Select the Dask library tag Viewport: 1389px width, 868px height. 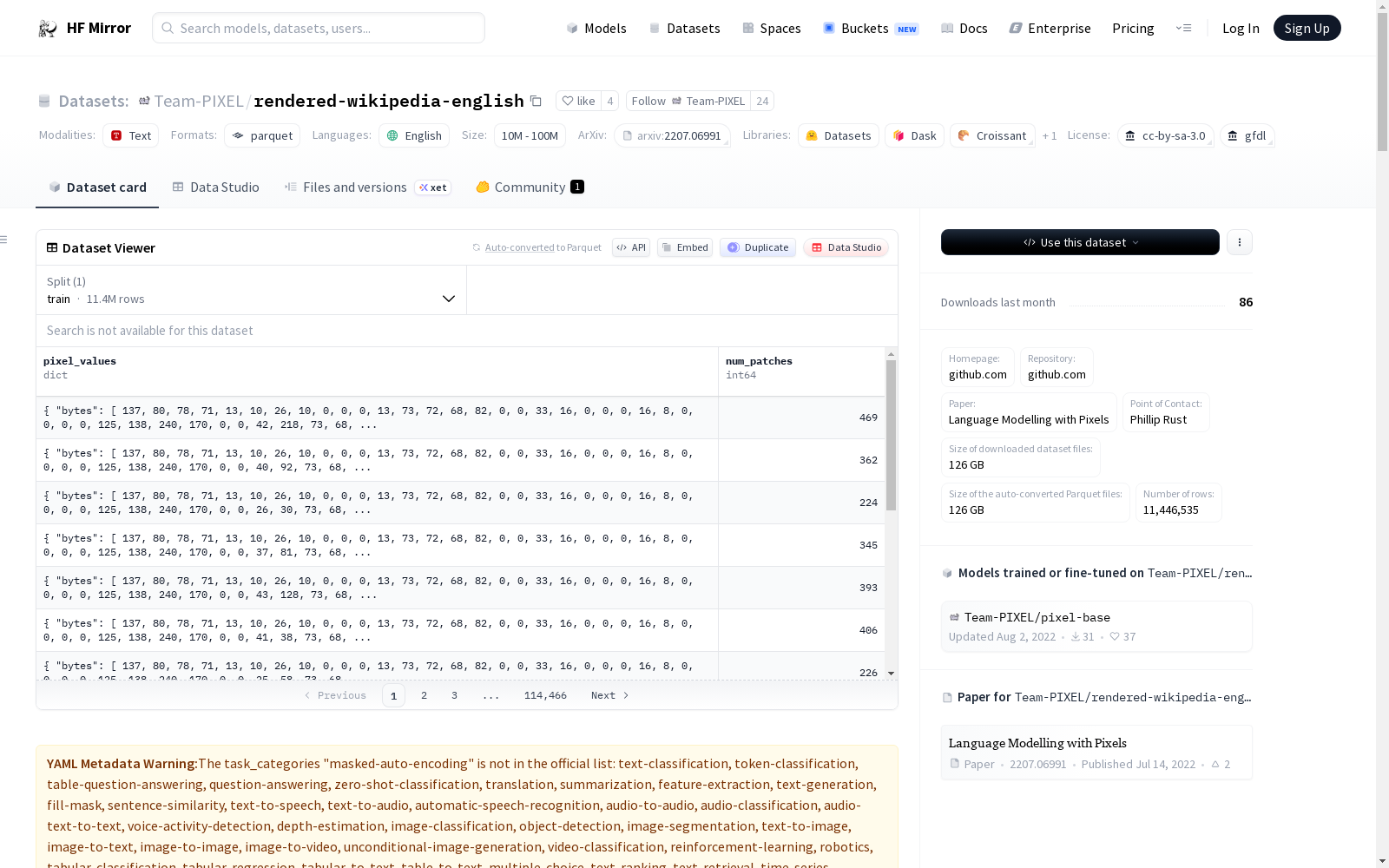pyautogui.click(x=914, y=135)
